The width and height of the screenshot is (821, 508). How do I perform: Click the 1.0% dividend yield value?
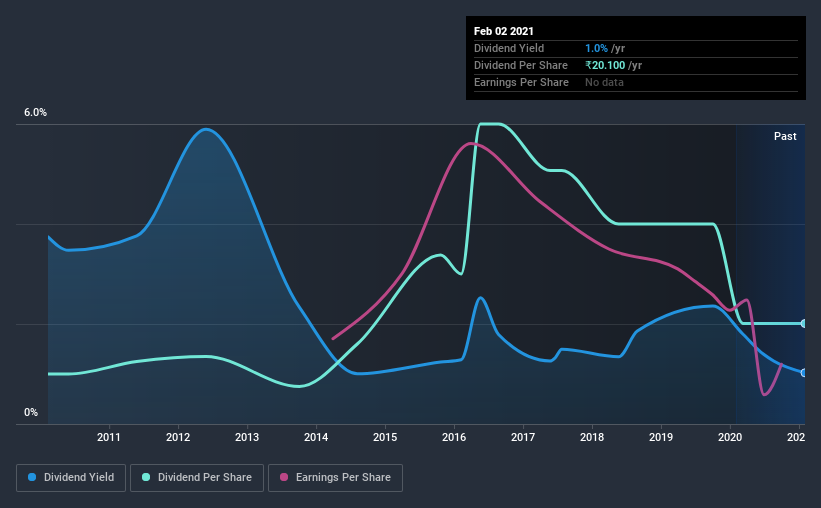point(596,48)
